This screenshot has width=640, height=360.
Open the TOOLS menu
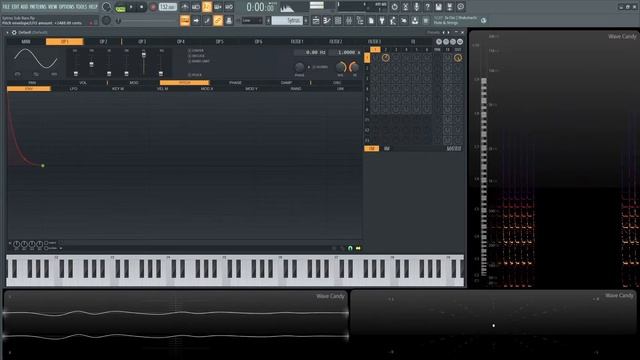(82, 7)
